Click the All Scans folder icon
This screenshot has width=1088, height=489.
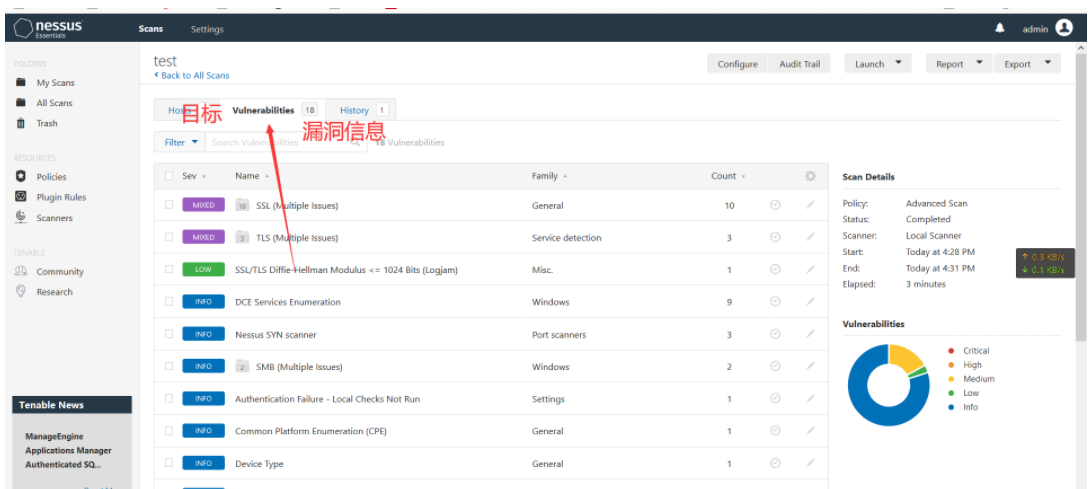point(21,103)
